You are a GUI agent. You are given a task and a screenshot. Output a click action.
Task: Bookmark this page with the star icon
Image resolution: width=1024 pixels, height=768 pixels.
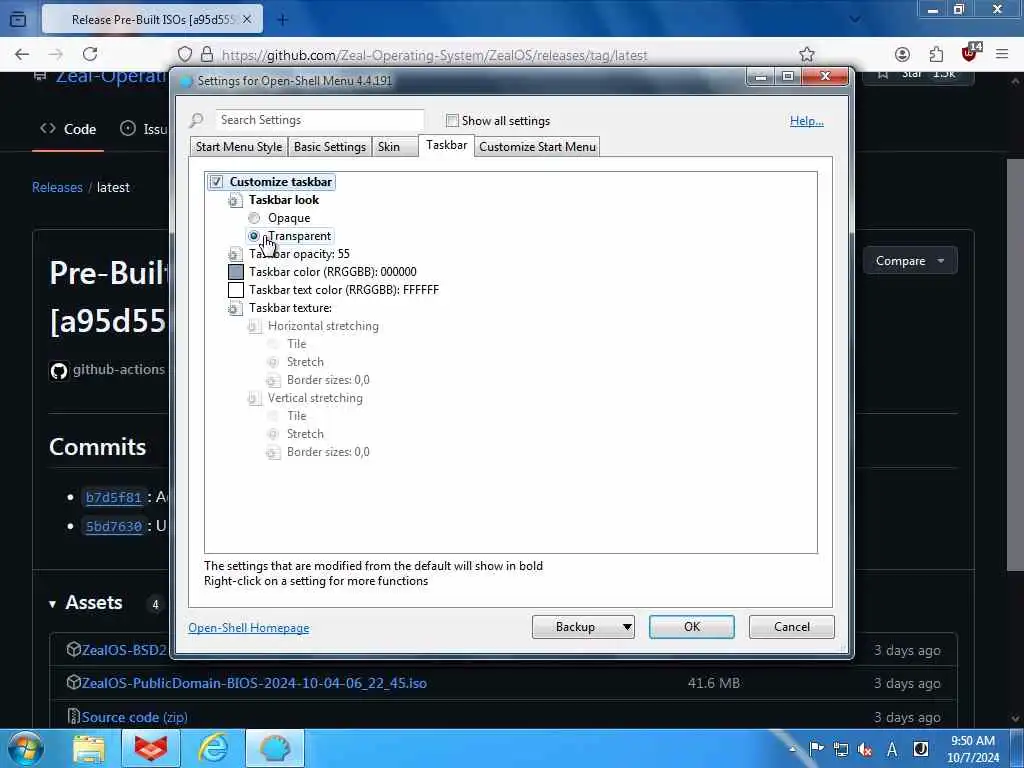tap(807, 54)
